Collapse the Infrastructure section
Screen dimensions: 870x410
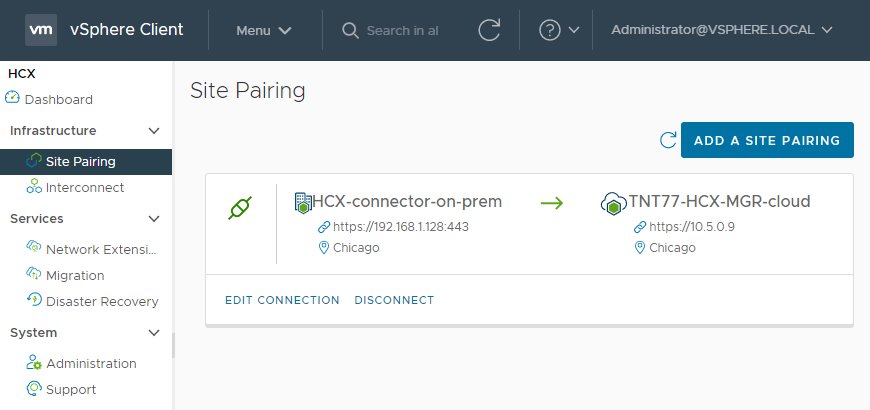coord(154,131)
